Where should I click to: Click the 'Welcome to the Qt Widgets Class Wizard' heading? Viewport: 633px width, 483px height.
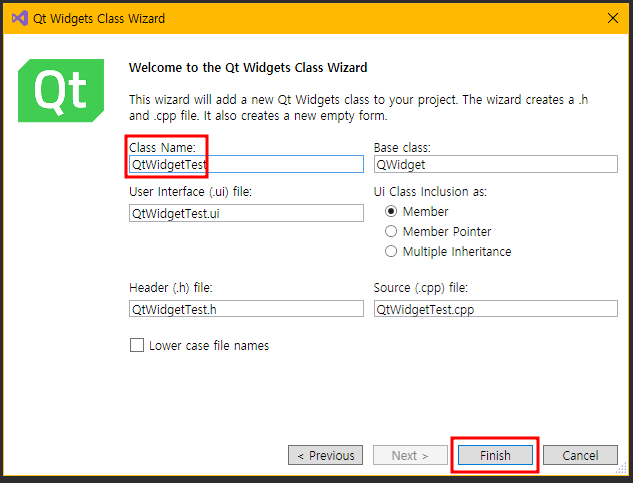pyautogui.click(x=248, y=67)
